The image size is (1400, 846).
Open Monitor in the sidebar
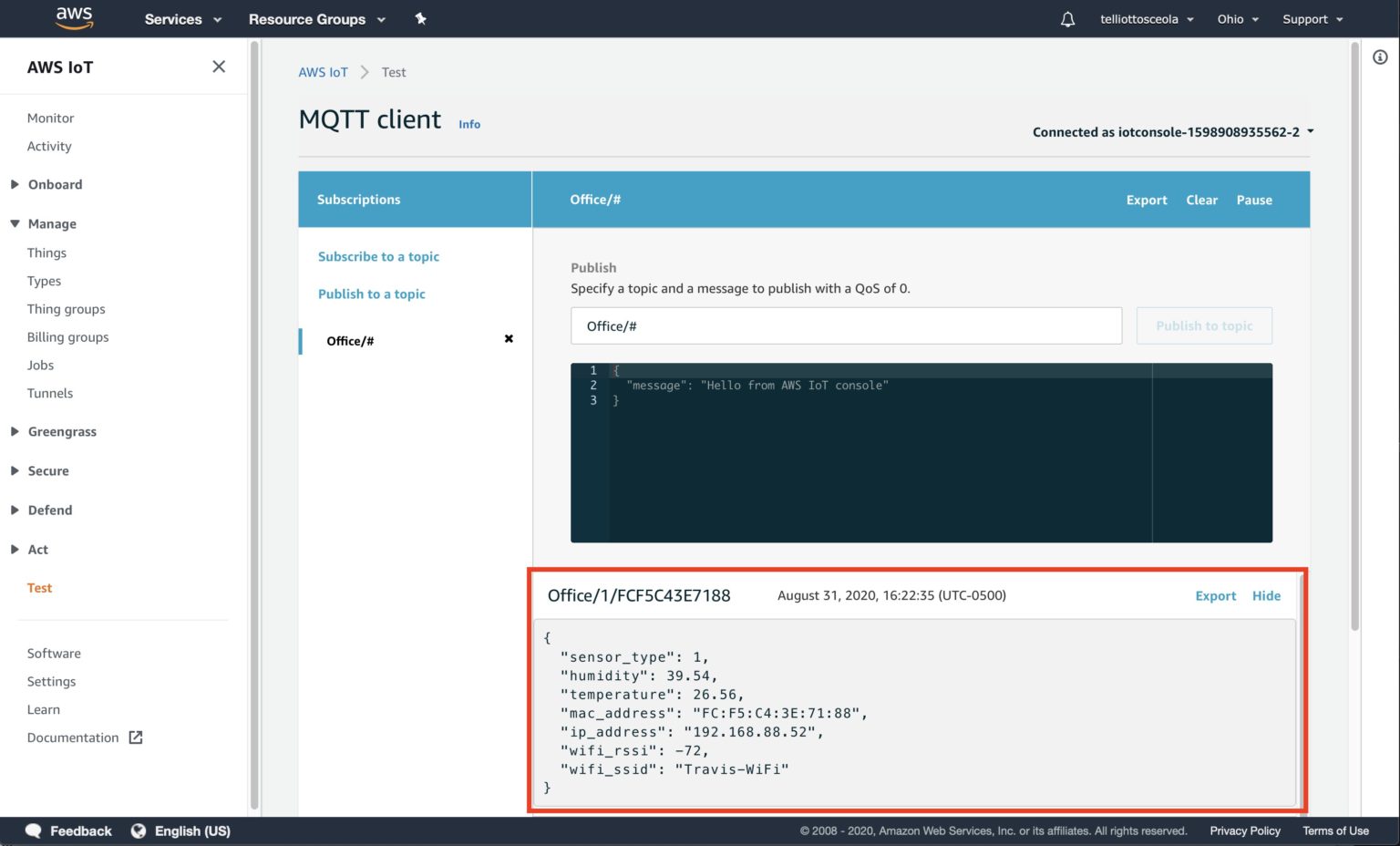(50, 118)
